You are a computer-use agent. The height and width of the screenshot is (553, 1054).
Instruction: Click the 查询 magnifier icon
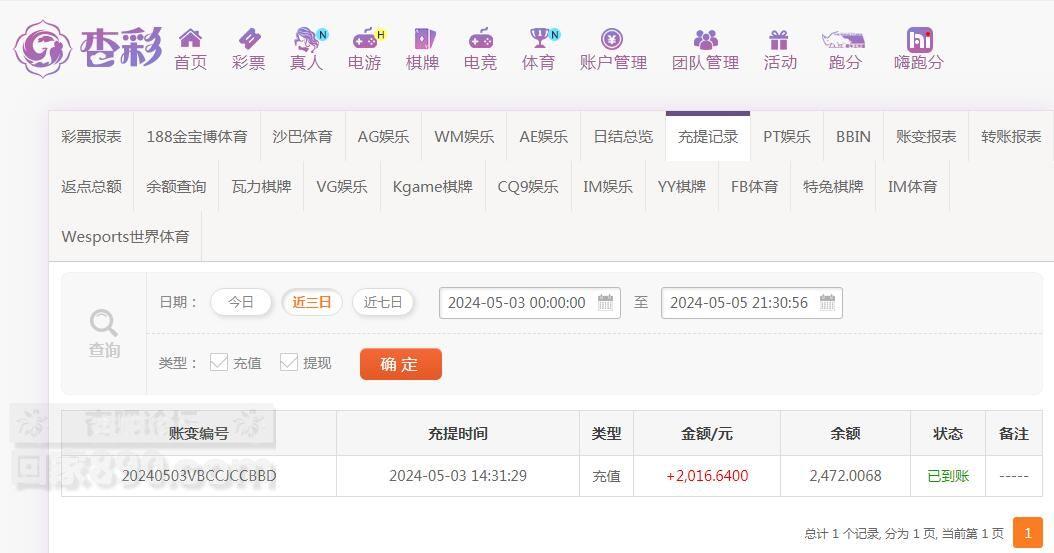[x=104, y=323]
